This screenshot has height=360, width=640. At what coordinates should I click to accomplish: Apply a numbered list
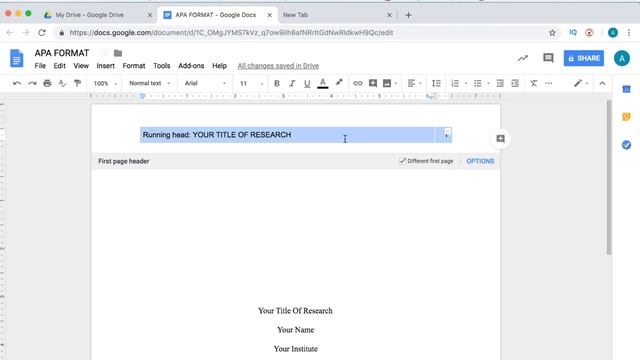point(455,83)
